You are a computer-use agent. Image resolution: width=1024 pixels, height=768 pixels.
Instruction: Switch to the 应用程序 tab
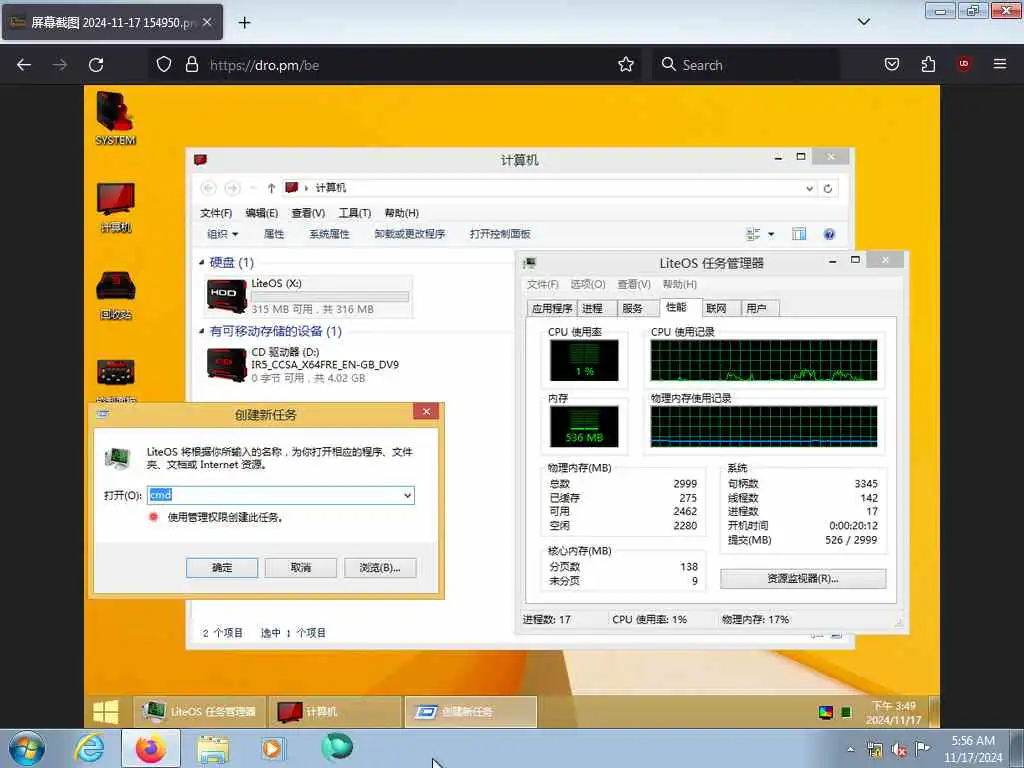(552, 308)
